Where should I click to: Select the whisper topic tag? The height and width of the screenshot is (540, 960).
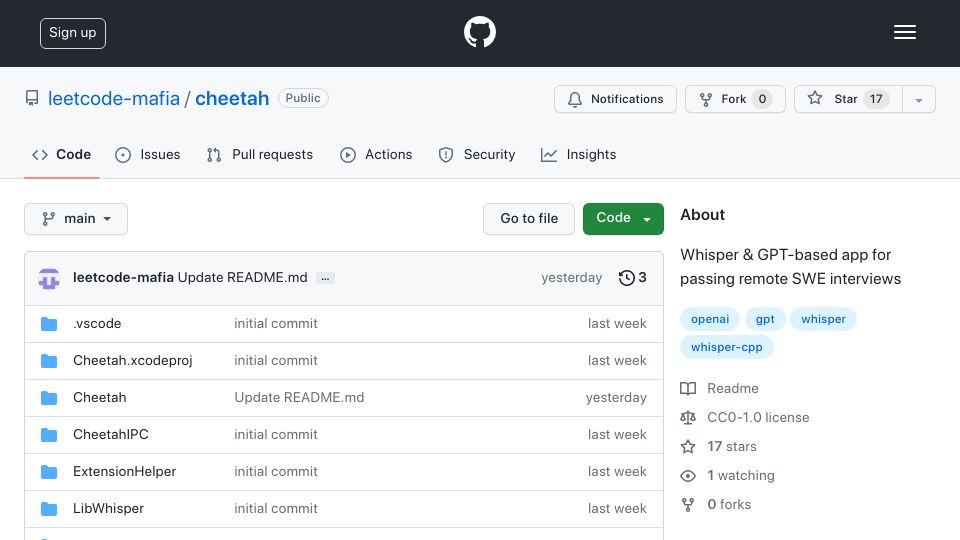(823, 319)
